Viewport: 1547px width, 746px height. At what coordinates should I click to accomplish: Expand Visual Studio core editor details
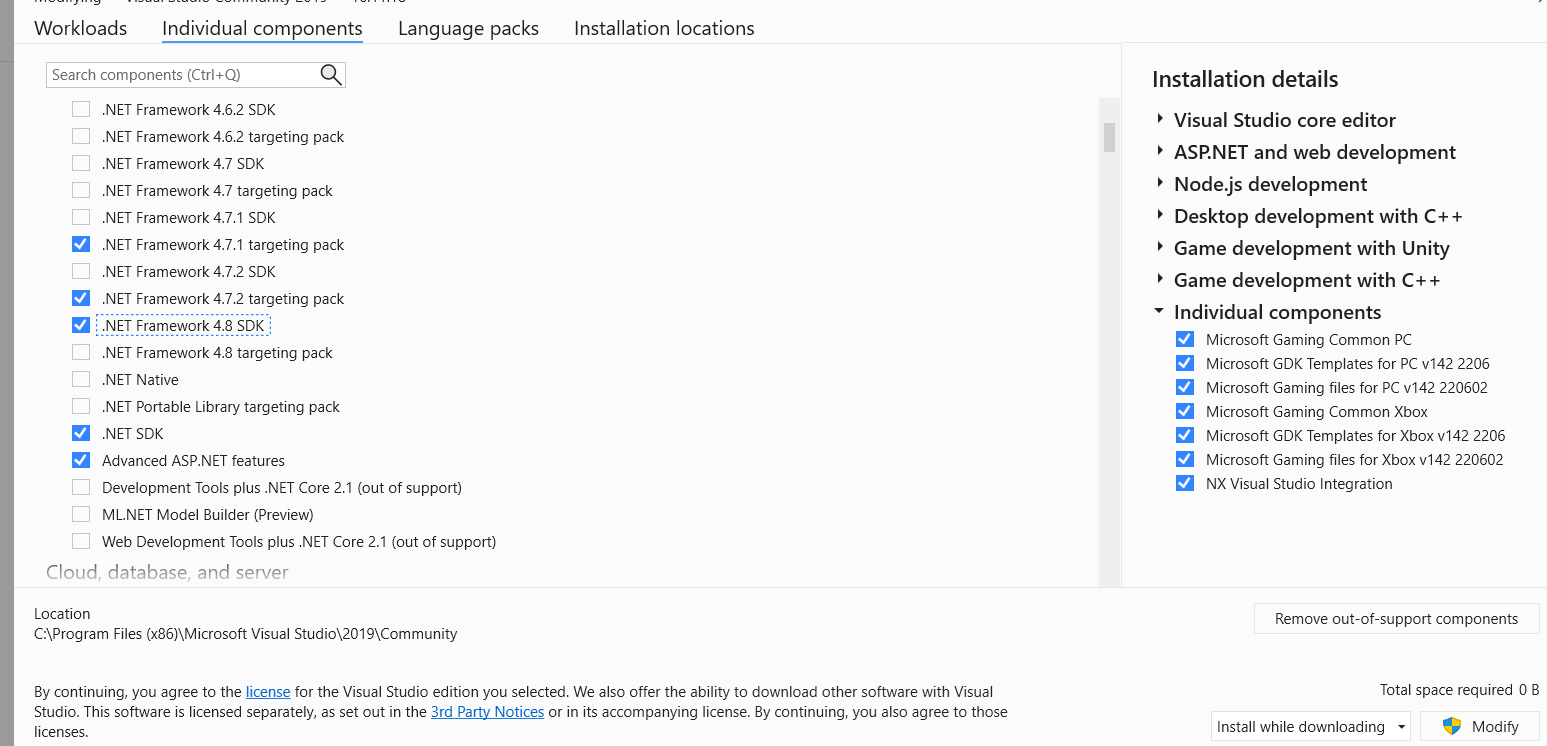pos(1160,119)
